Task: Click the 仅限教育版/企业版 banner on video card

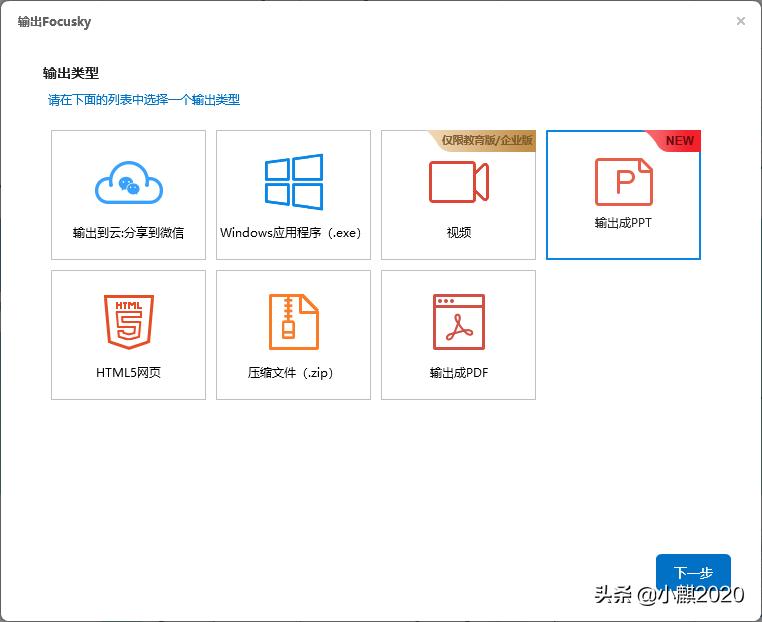Action: 484,140
